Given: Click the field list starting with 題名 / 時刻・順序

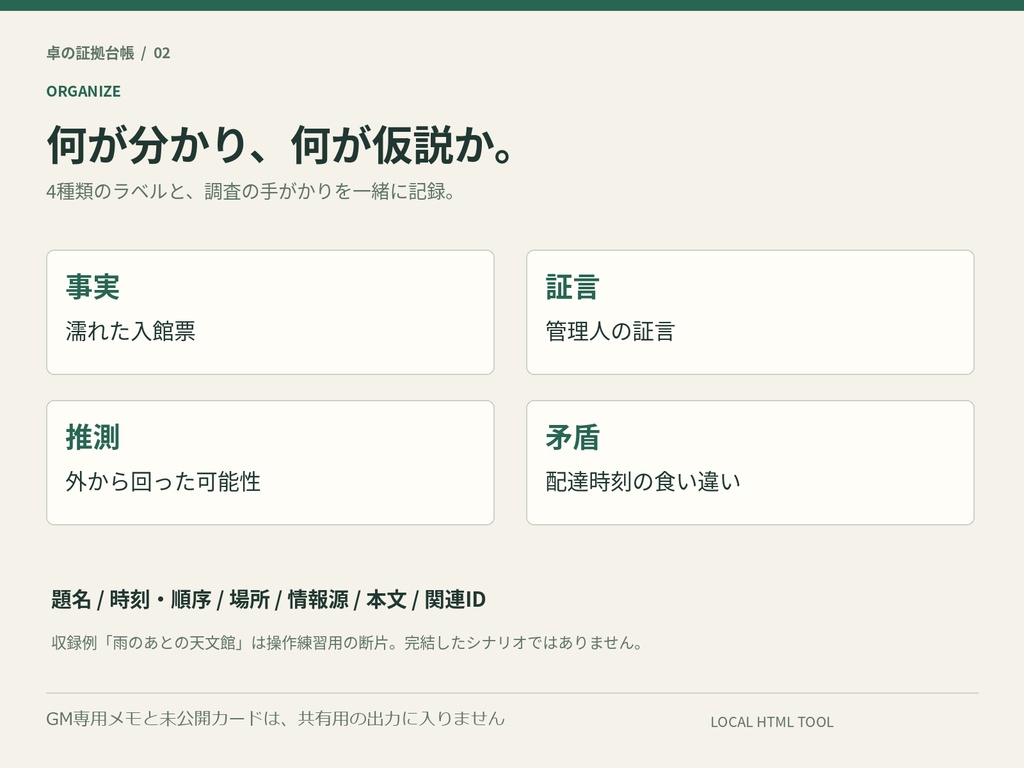Looking at the screenshot, I should [268, 599].
